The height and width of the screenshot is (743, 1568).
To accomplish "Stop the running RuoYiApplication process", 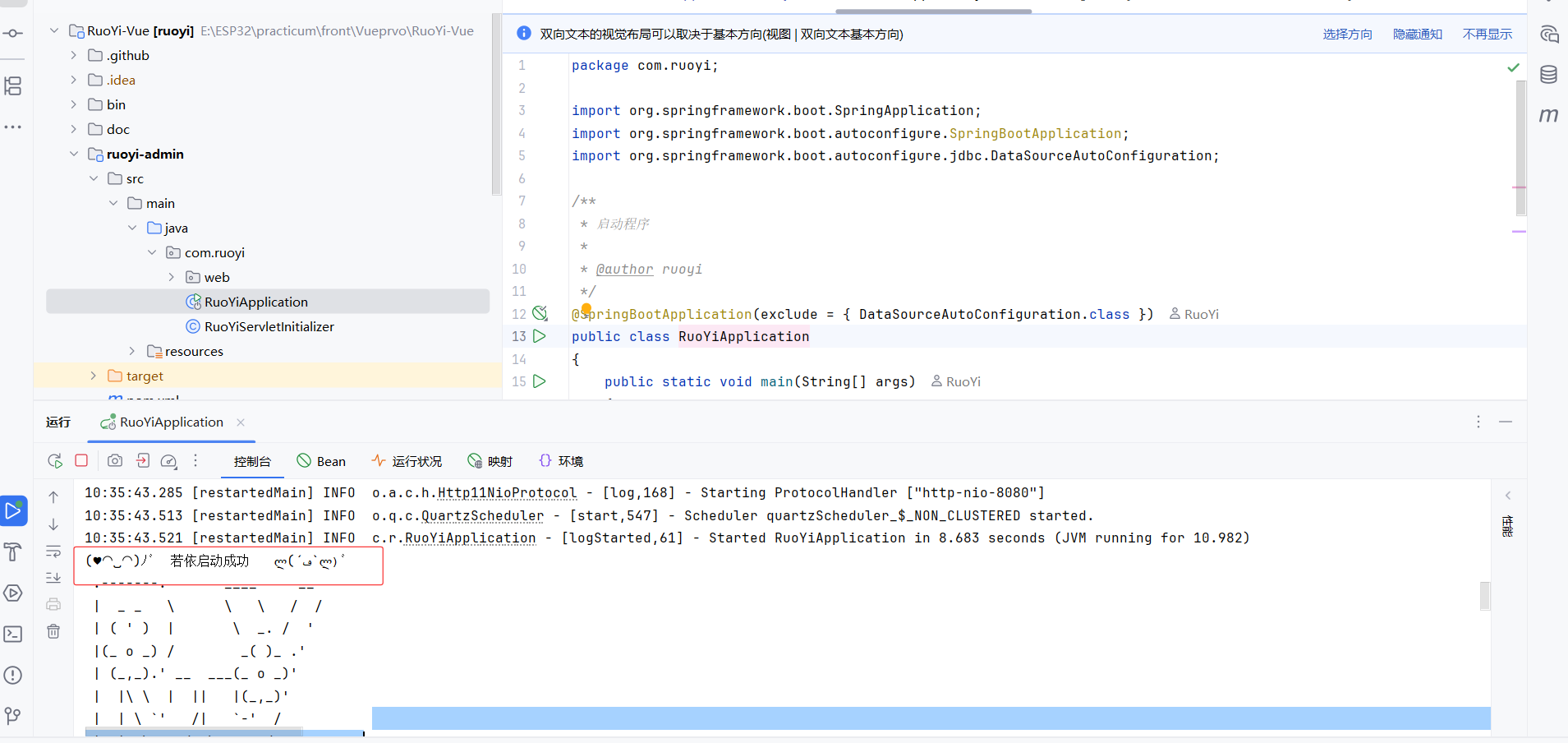I will point(81,460).
